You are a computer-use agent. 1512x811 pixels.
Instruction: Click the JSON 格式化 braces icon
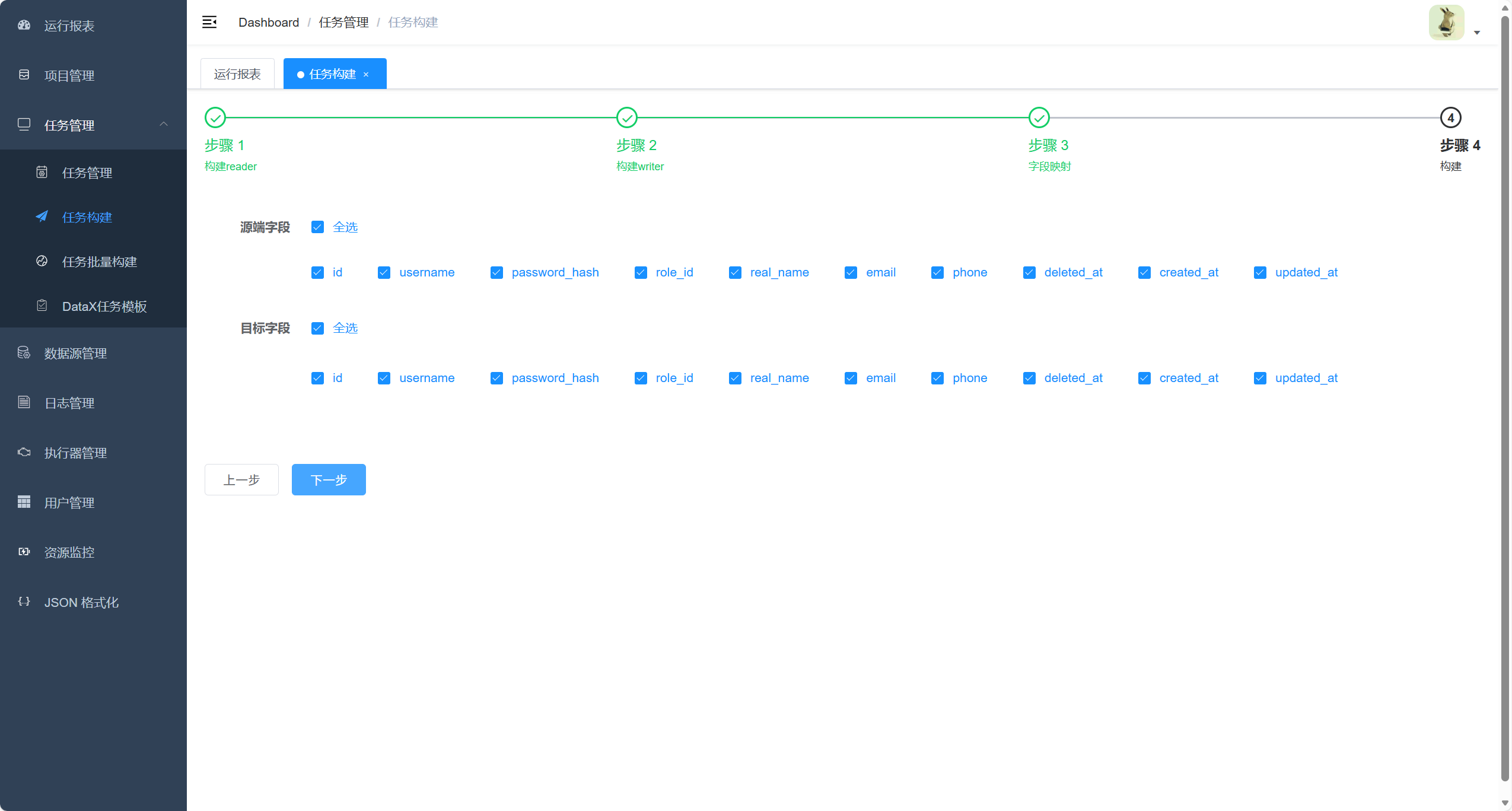coord(24,602)
